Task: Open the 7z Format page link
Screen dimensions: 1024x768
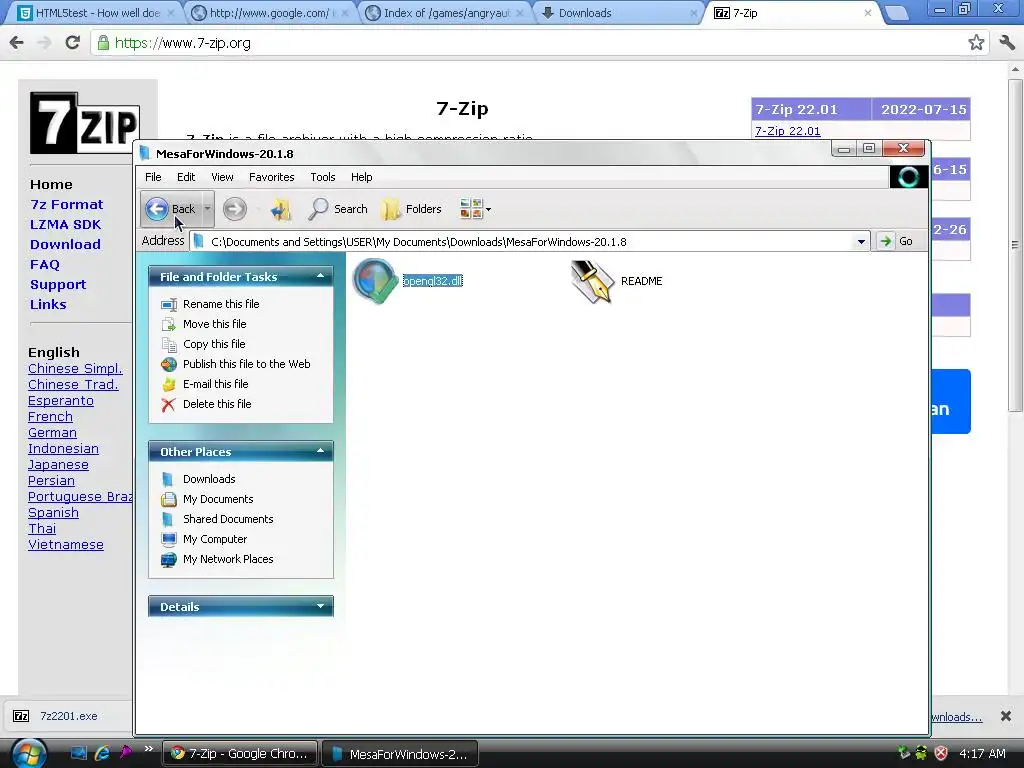Action: tap(67, 204)
